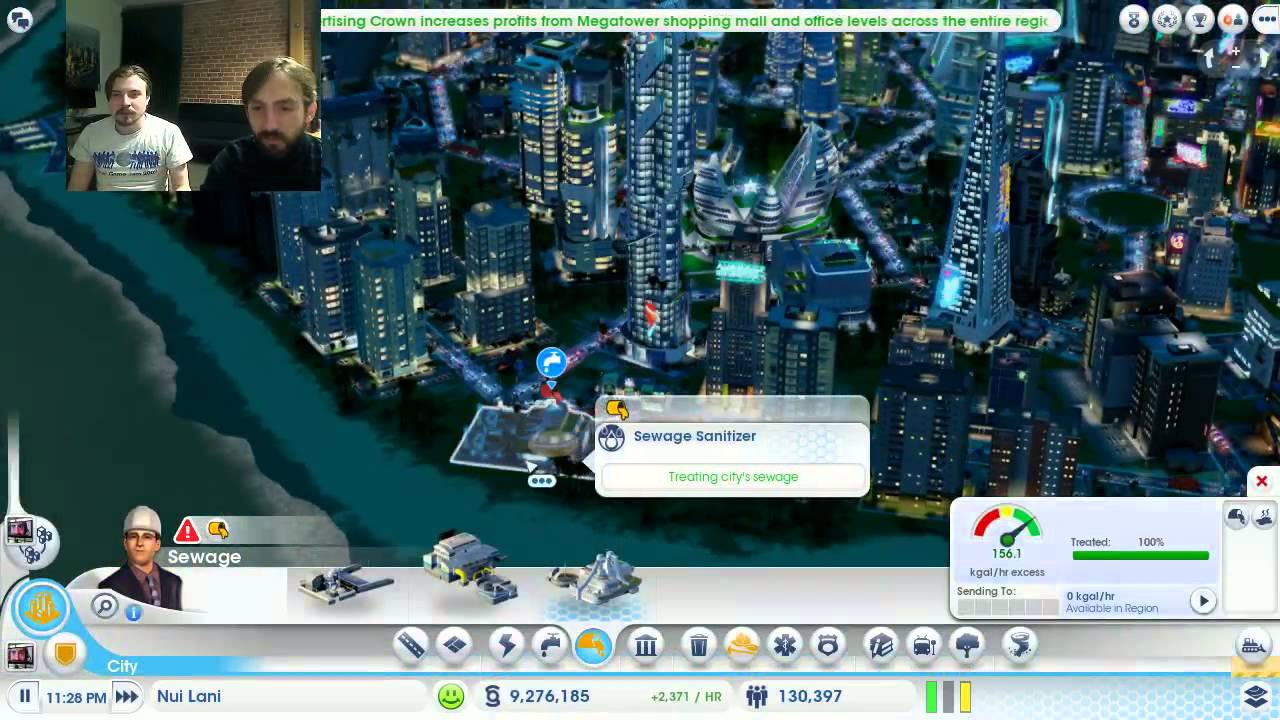Image resolution: width=1280 pixels, height=720 pixels.
Task: Click the Treating city's sewage status text
Action: pyautogui.click(x=733, y=477)
